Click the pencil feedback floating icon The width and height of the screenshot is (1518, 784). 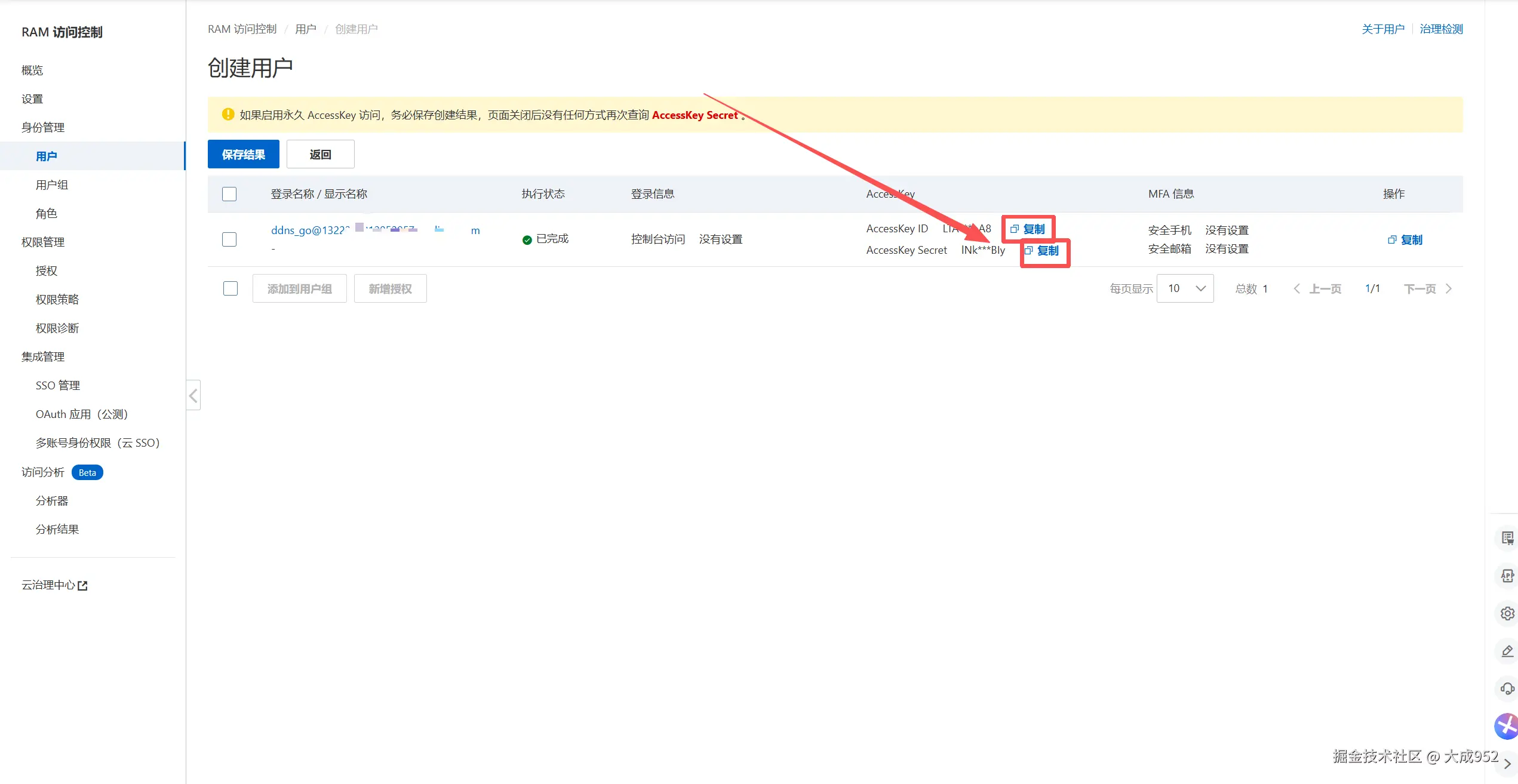1507,651
